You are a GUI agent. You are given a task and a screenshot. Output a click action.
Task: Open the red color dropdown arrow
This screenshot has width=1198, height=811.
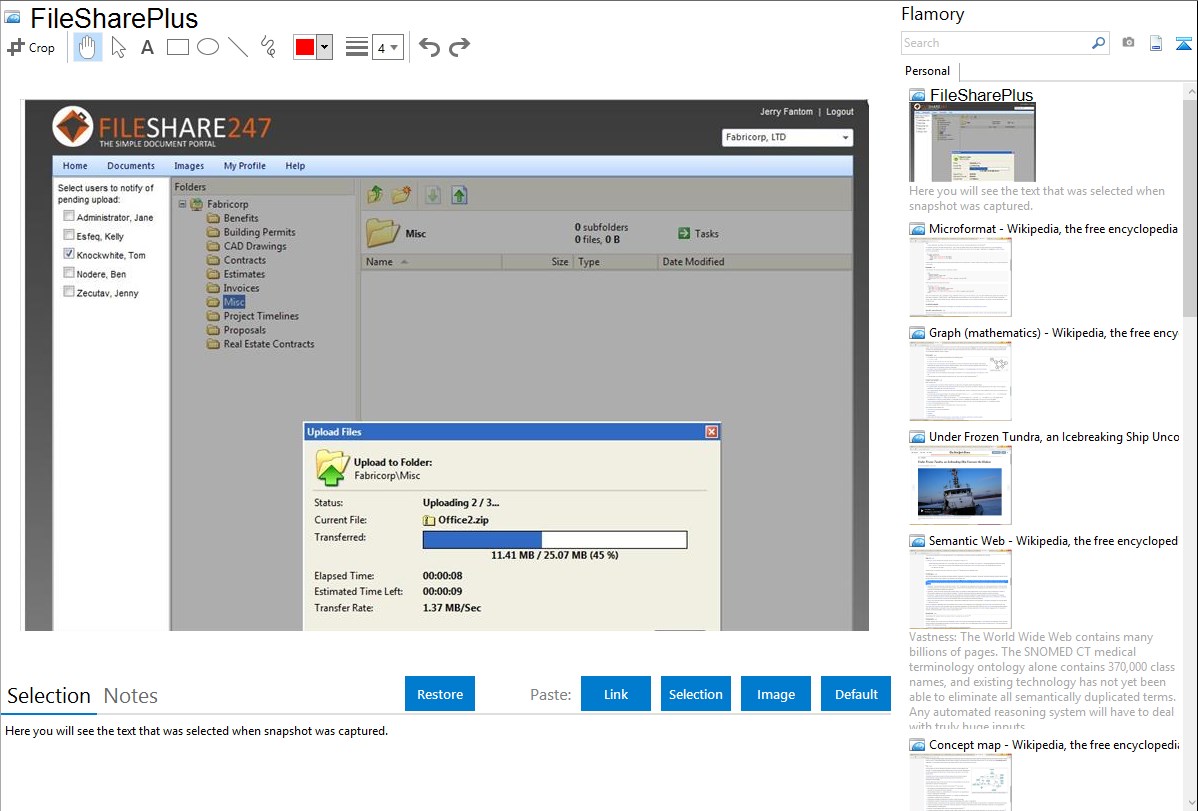click(x=324, y=47)
